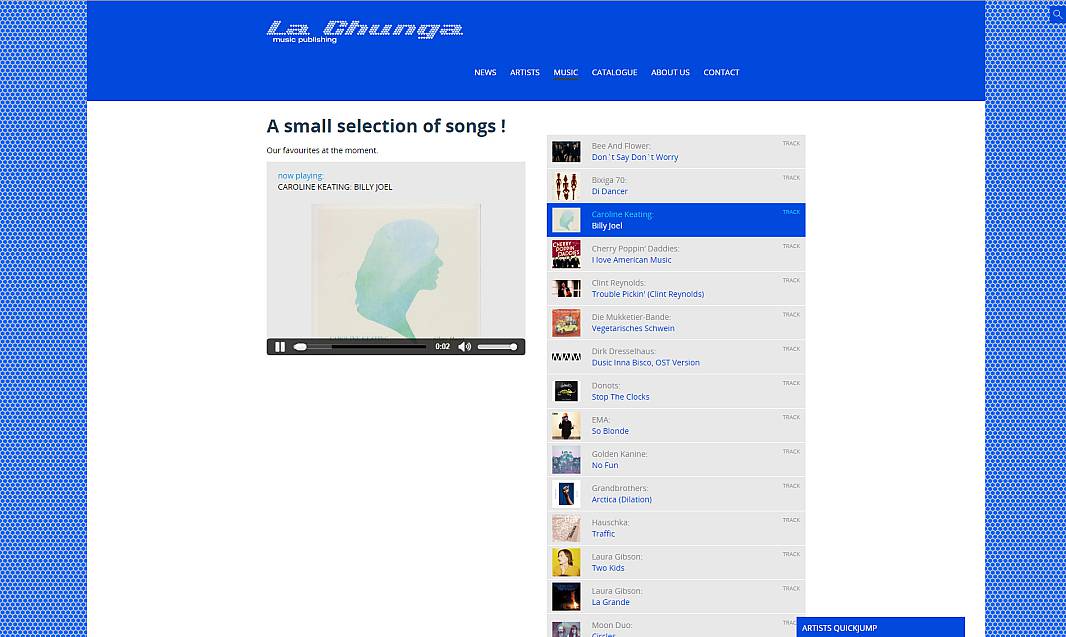Click the Dirk Dresselhaus waveform thumbnail
Viewport: 1066px width, 637px height.
[x=566, y=357]
